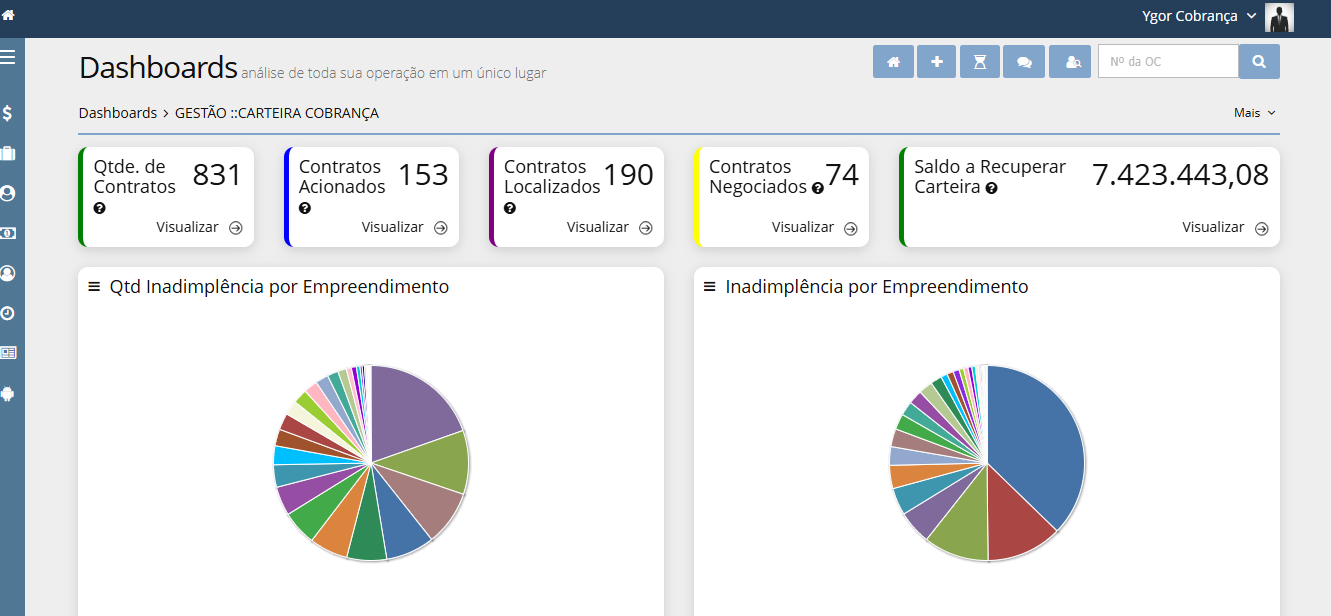Toggle the hamburger sidebar menu
This screenshot has width=1331, height=616.
8,57
